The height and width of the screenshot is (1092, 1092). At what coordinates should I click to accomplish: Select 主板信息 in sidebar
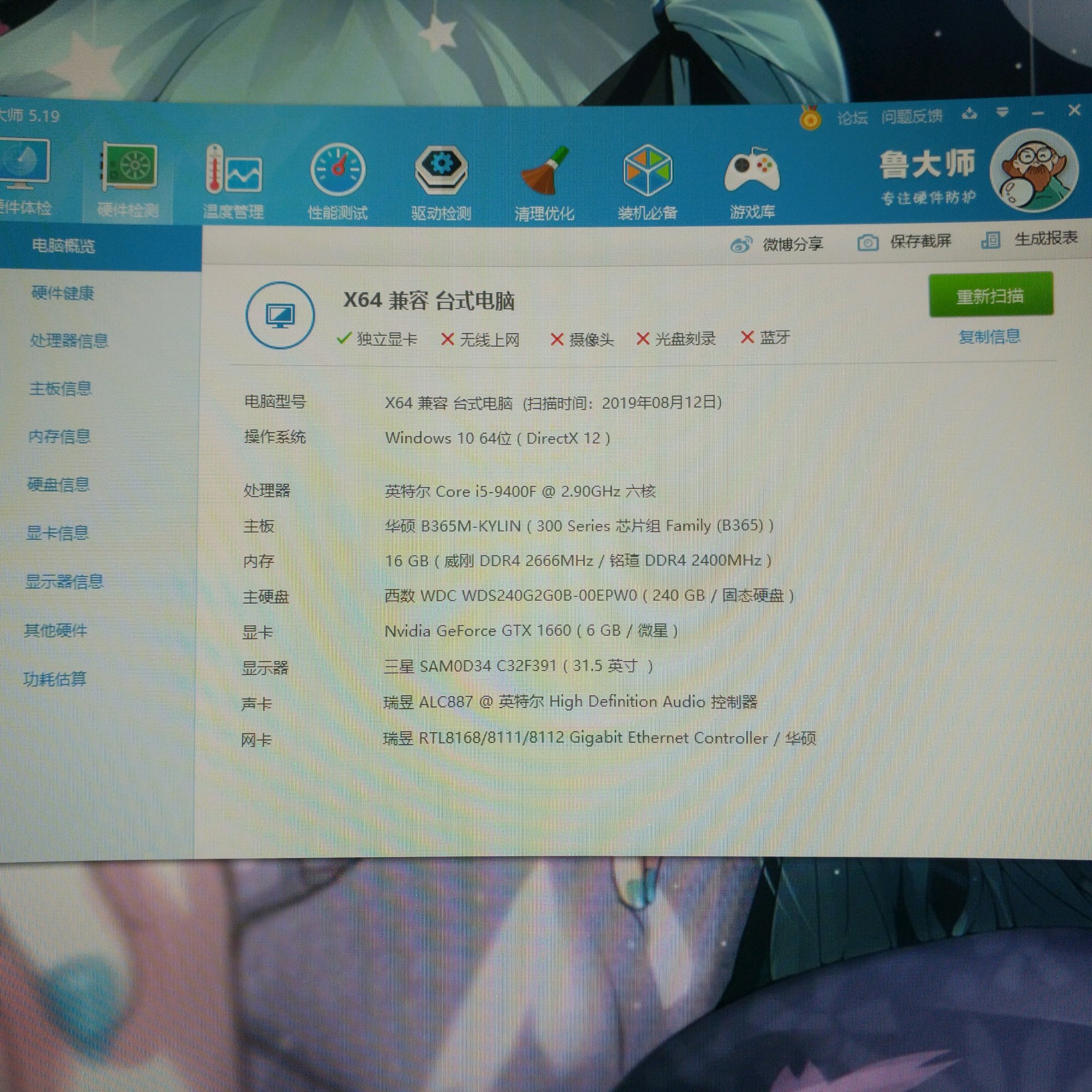[x=61, y=388]
